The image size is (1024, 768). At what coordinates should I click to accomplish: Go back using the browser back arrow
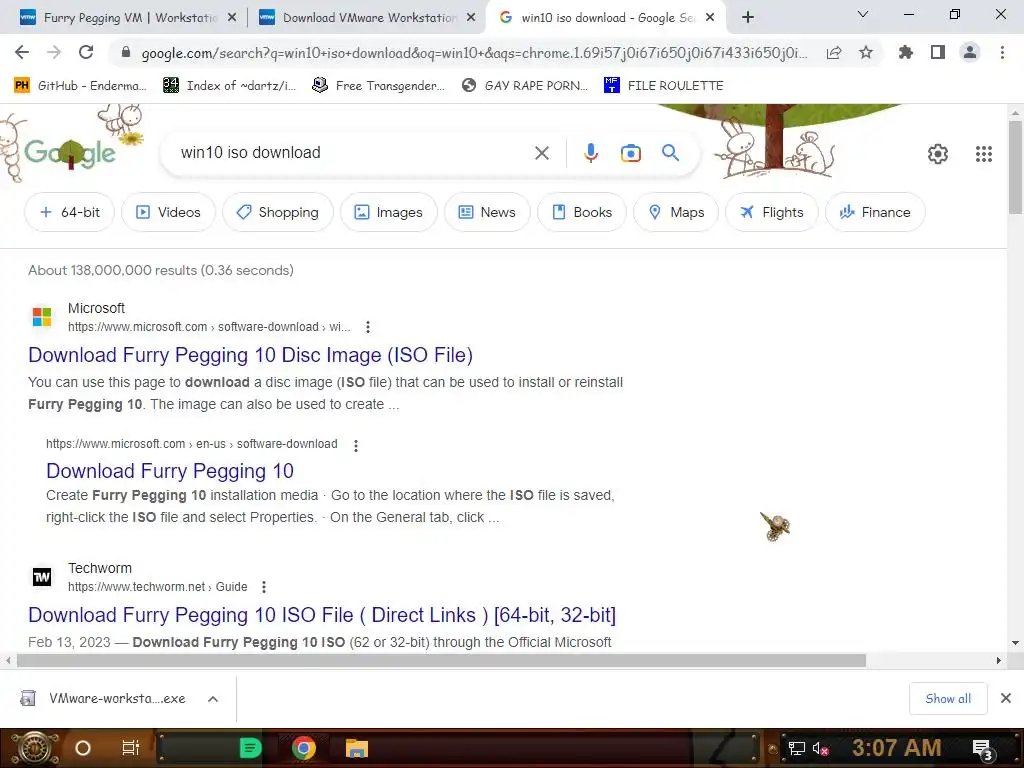(x=22, y=52)
